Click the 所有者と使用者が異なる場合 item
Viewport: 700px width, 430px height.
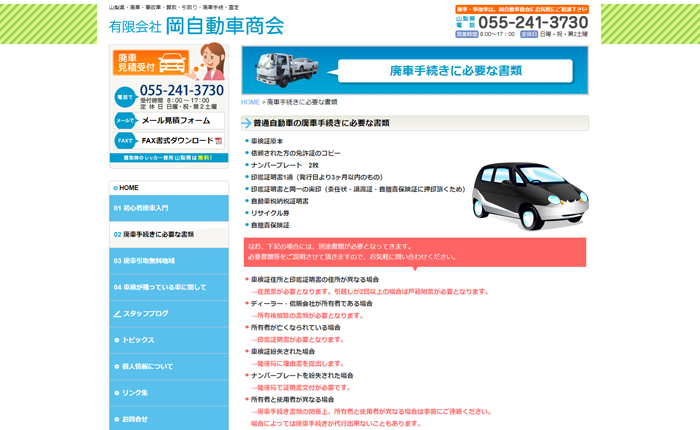point(292,400)
